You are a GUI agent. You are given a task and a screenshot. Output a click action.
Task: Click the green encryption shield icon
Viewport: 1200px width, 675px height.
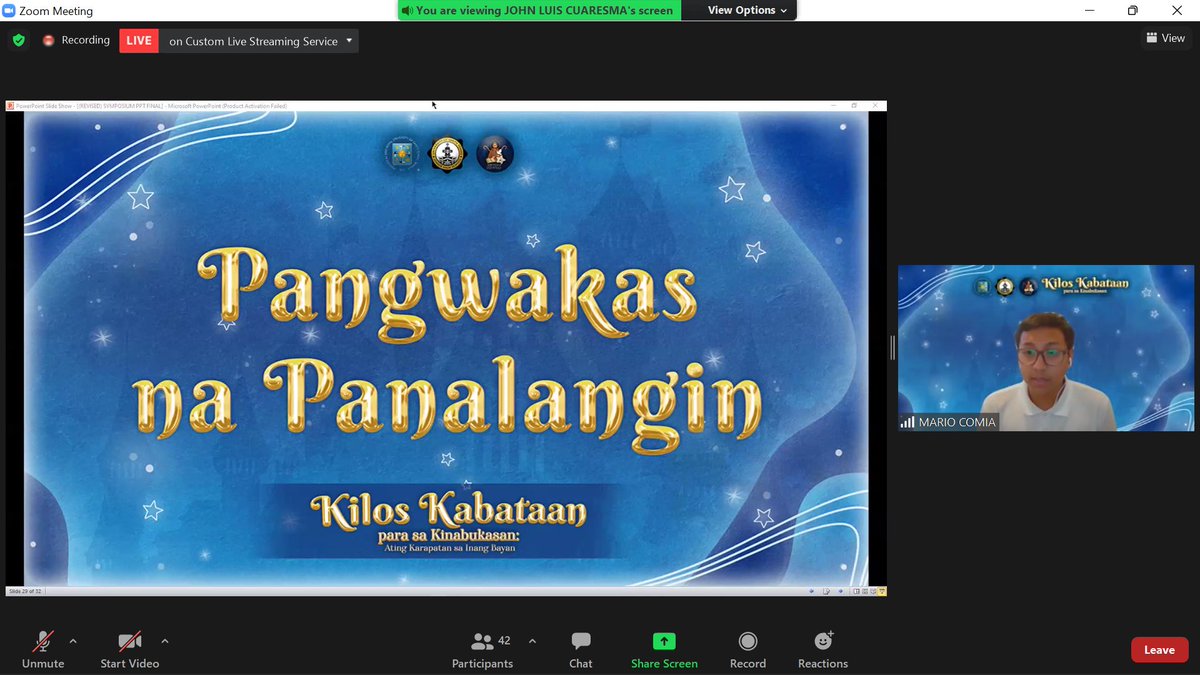coord(18,41)
